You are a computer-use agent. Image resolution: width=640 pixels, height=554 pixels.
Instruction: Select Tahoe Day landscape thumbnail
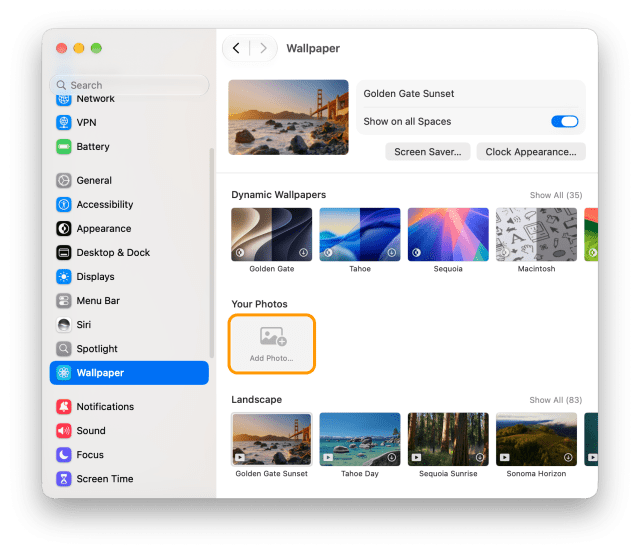pos(360,439)
